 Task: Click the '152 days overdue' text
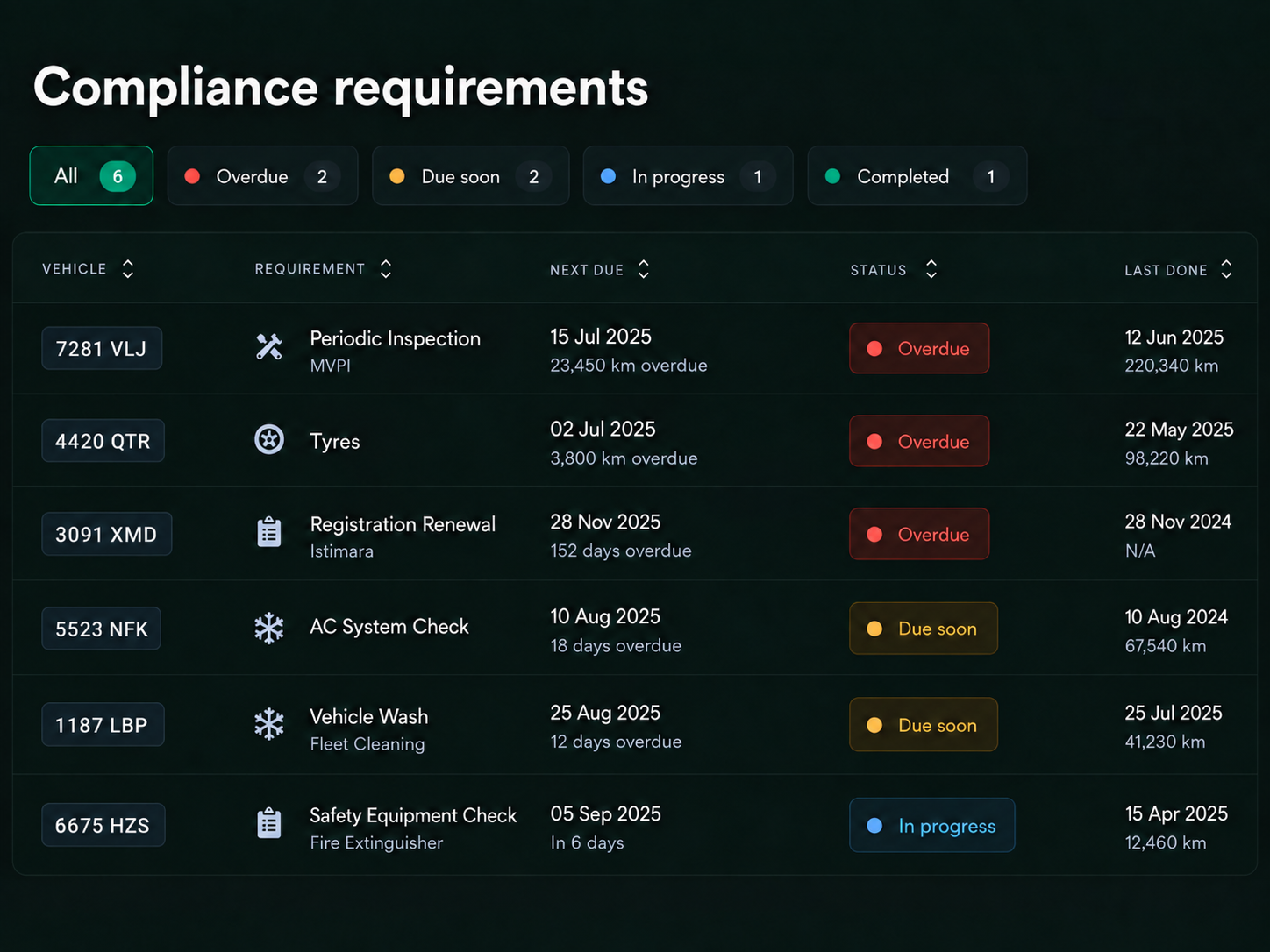point(621,551)
